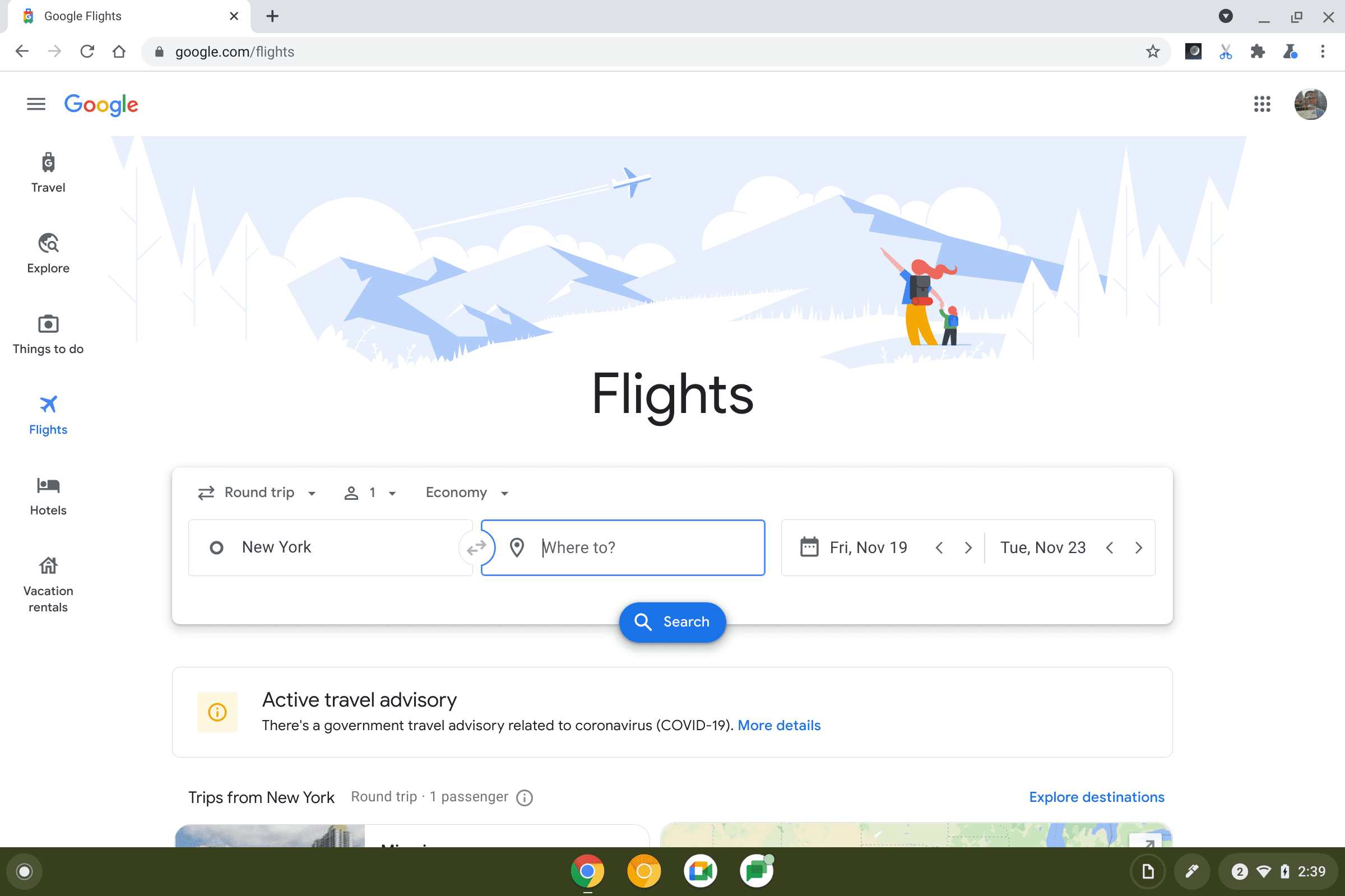Click the Things to do icon
This screenshot has height=896, width=1345.
click(48, 324)
